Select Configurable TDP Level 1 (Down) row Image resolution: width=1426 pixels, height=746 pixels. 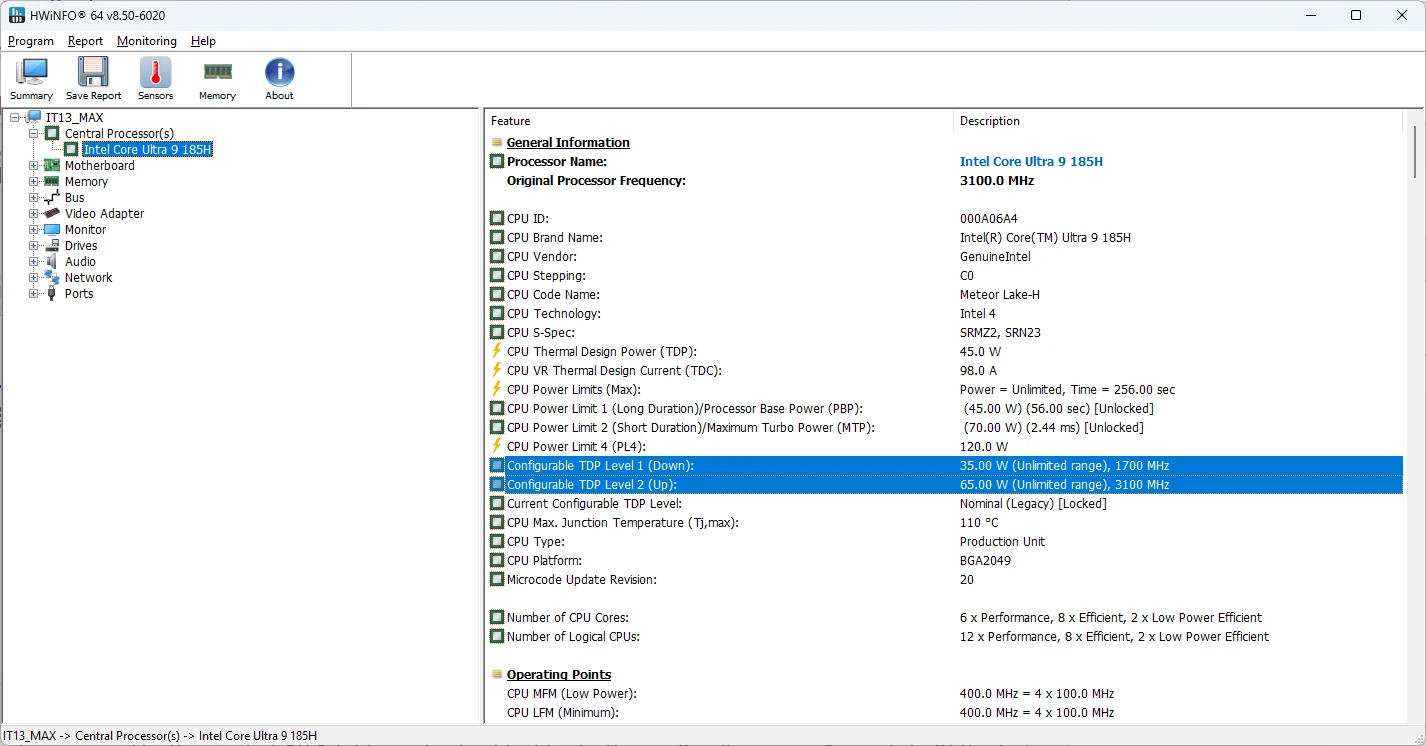click(x=945, y=466)
